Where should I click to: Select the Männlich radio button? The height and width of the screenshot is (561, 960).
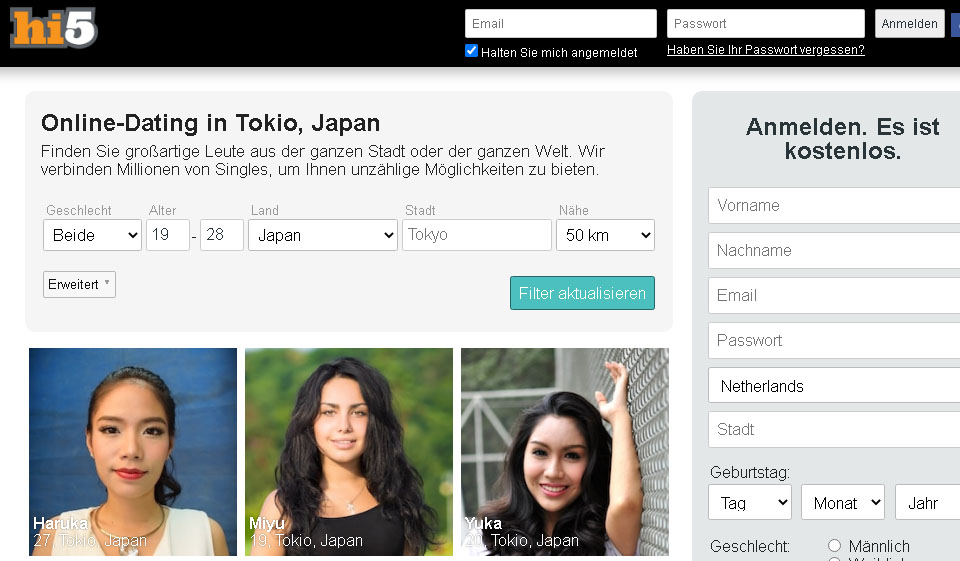pos(835,546)
